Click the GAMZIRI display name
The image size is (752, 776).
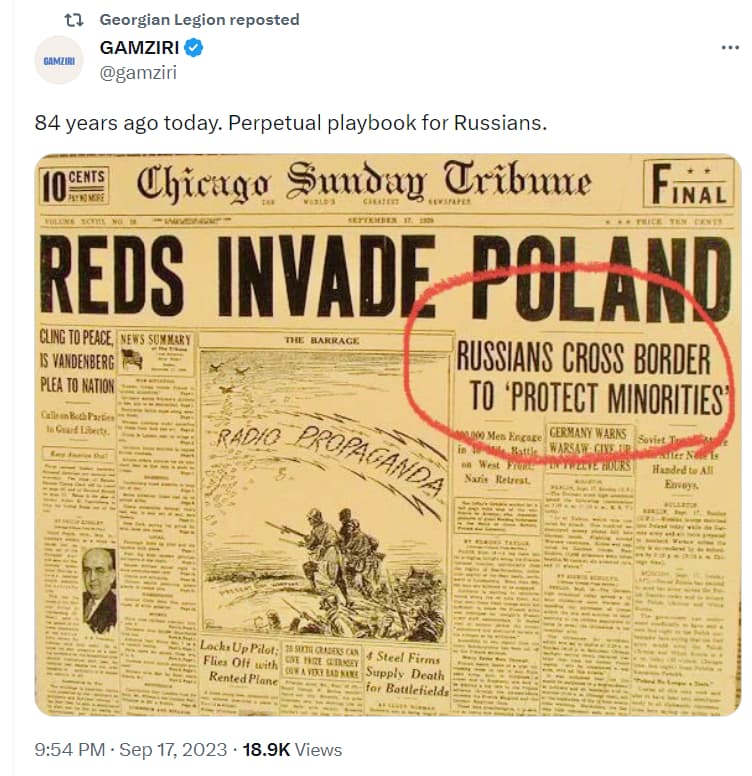[139, 48]
